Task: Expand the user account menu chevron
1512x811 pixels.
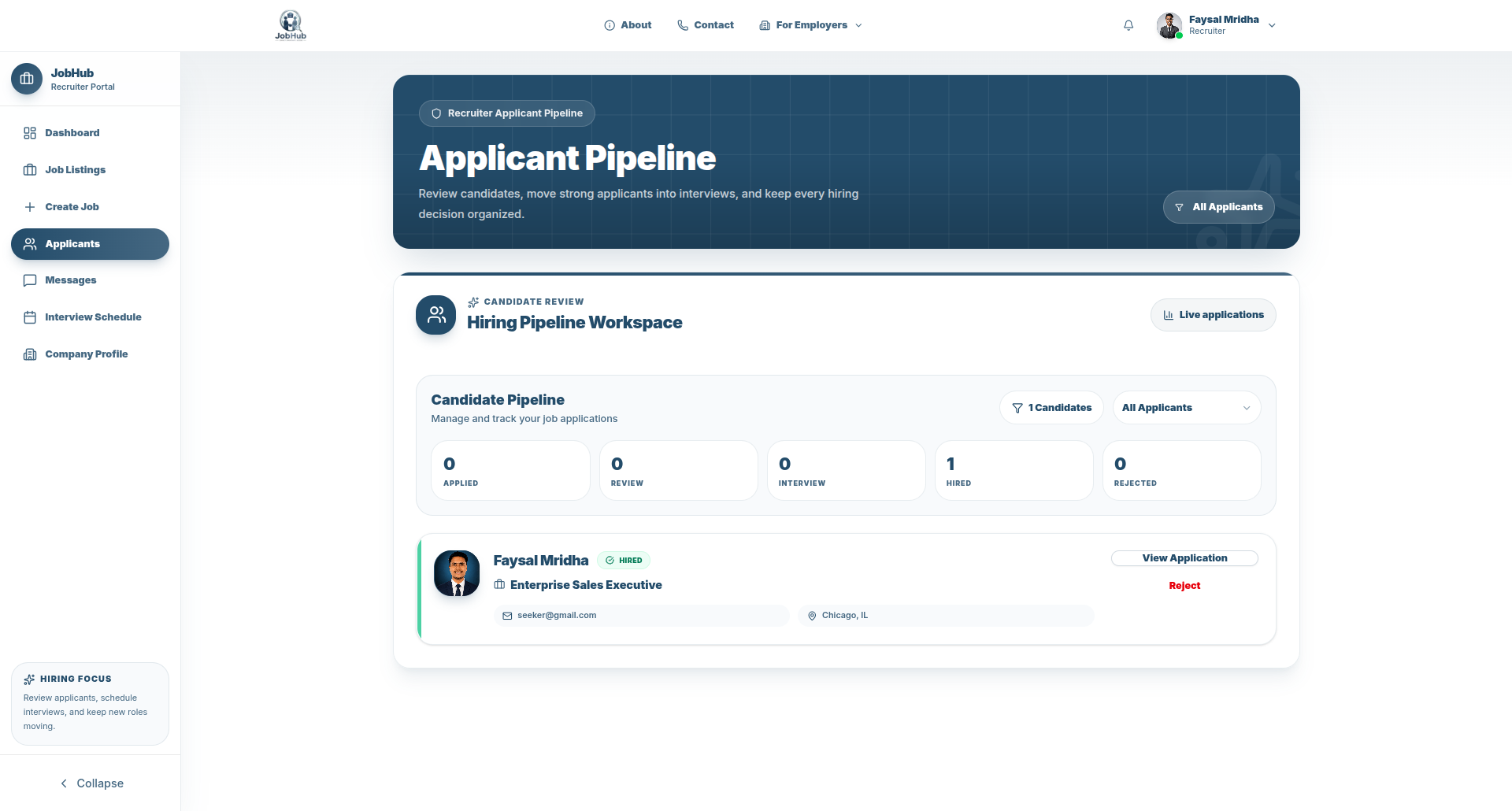Action: coord(1272,25)
